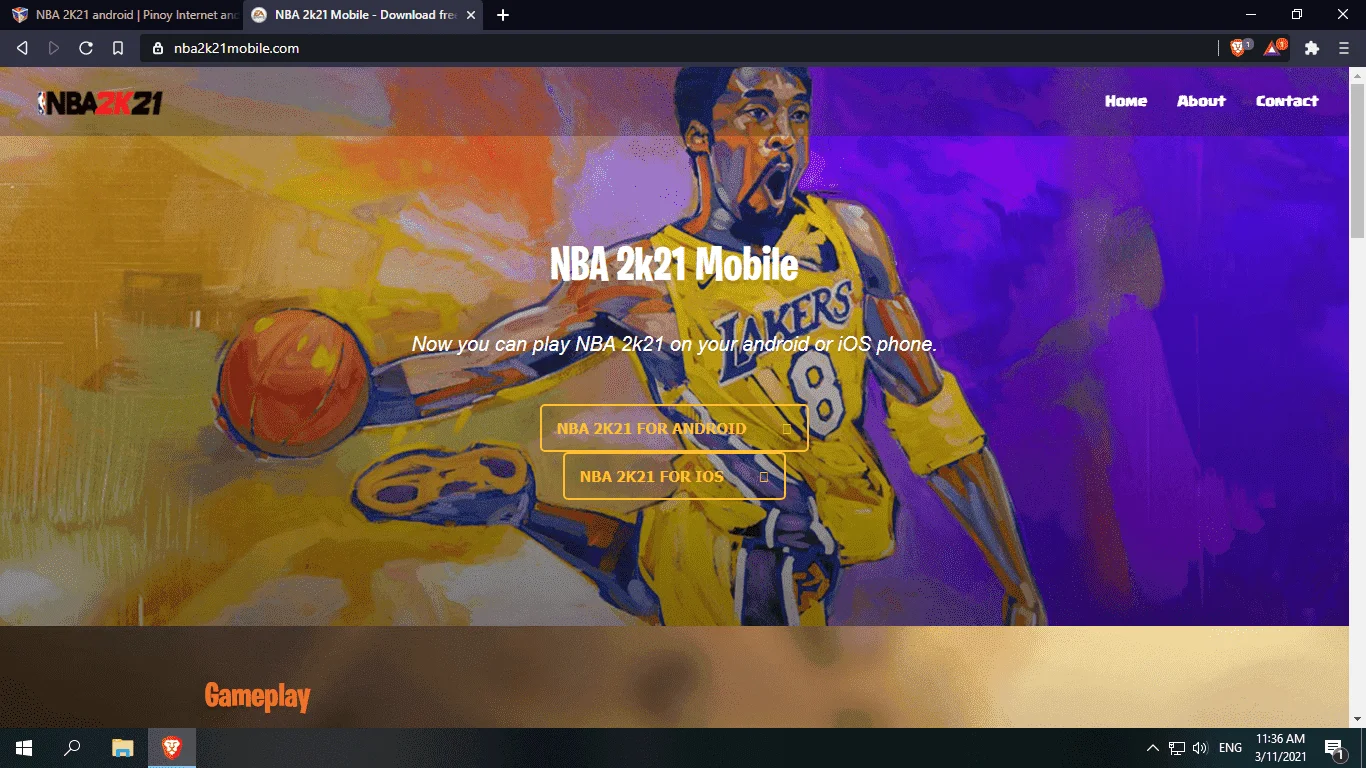
Task: Close the NBA 2k21 Mobile tab
Action: pos(471,15)
